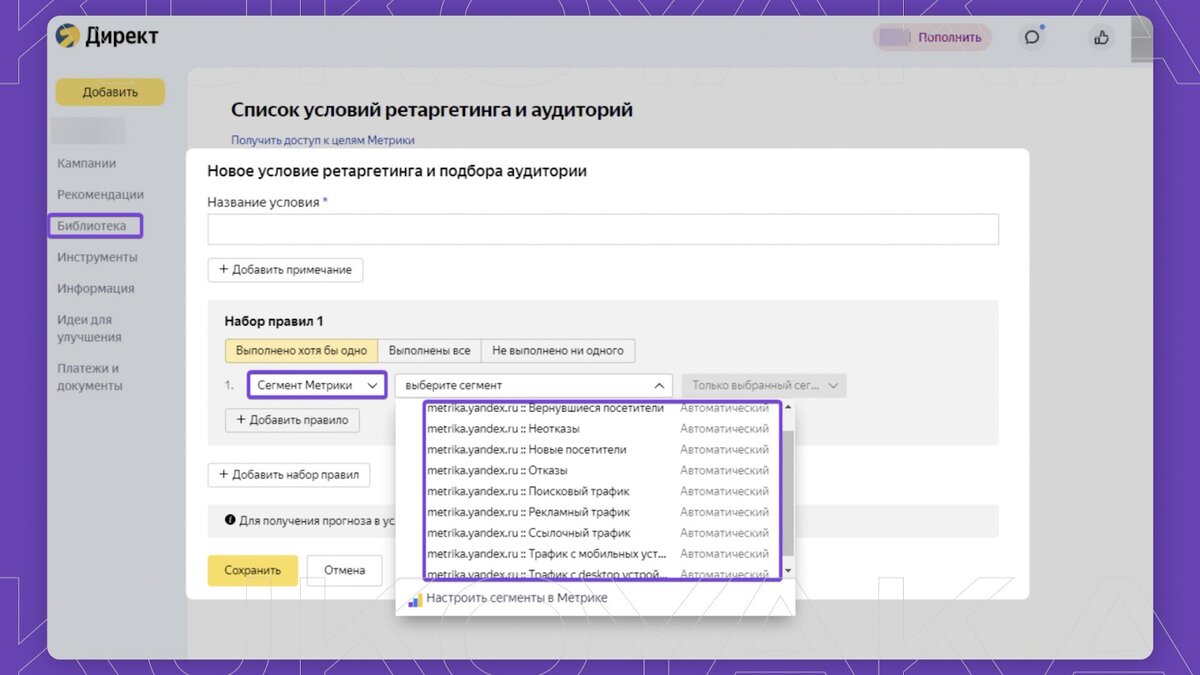Choose the Неотказы segment
The height and width of the screenshot is (675, 1200).
click(600, 429)
